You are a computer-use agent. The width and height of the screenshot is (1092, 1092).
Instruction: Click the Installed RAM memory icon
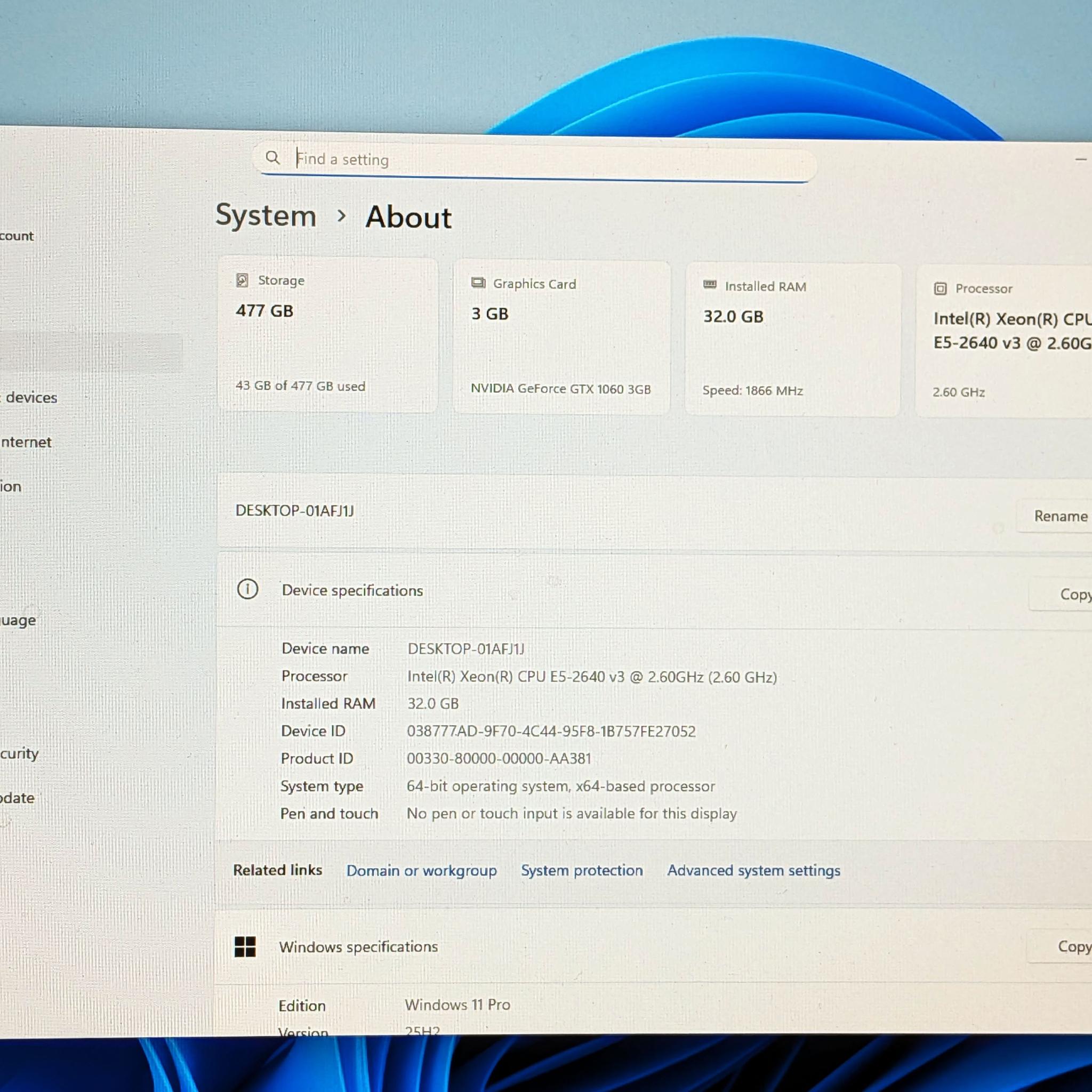(710, 285)
